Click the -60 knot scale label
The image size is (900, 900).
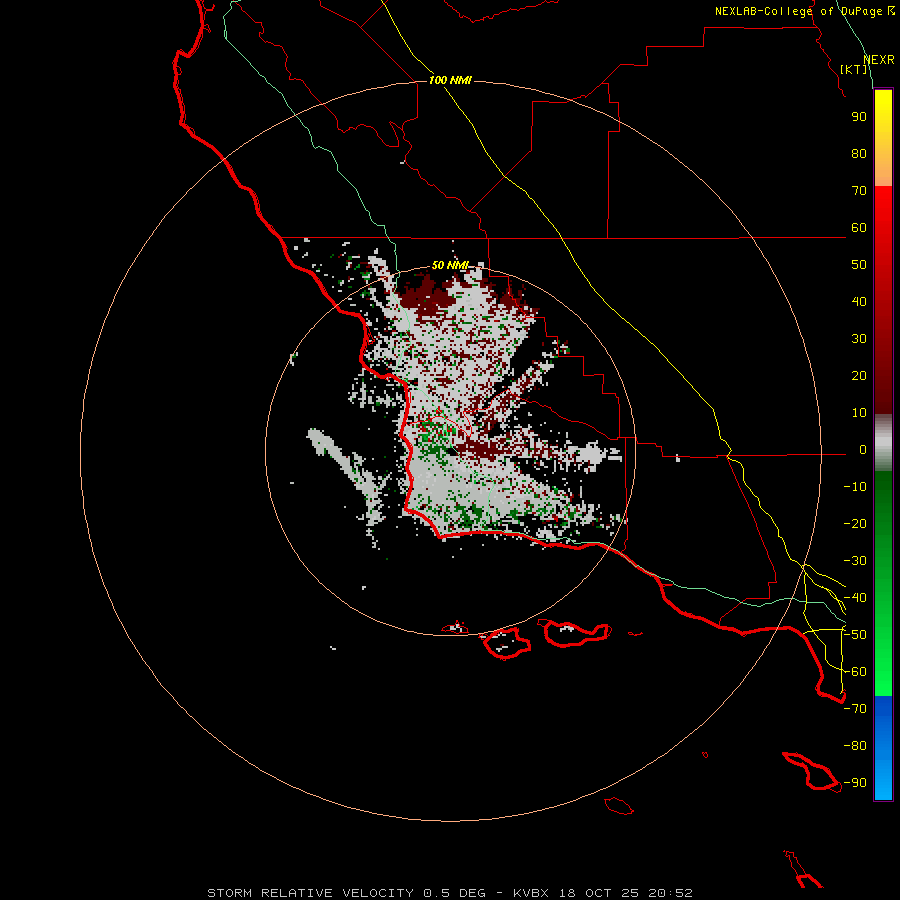pos(855,672)
